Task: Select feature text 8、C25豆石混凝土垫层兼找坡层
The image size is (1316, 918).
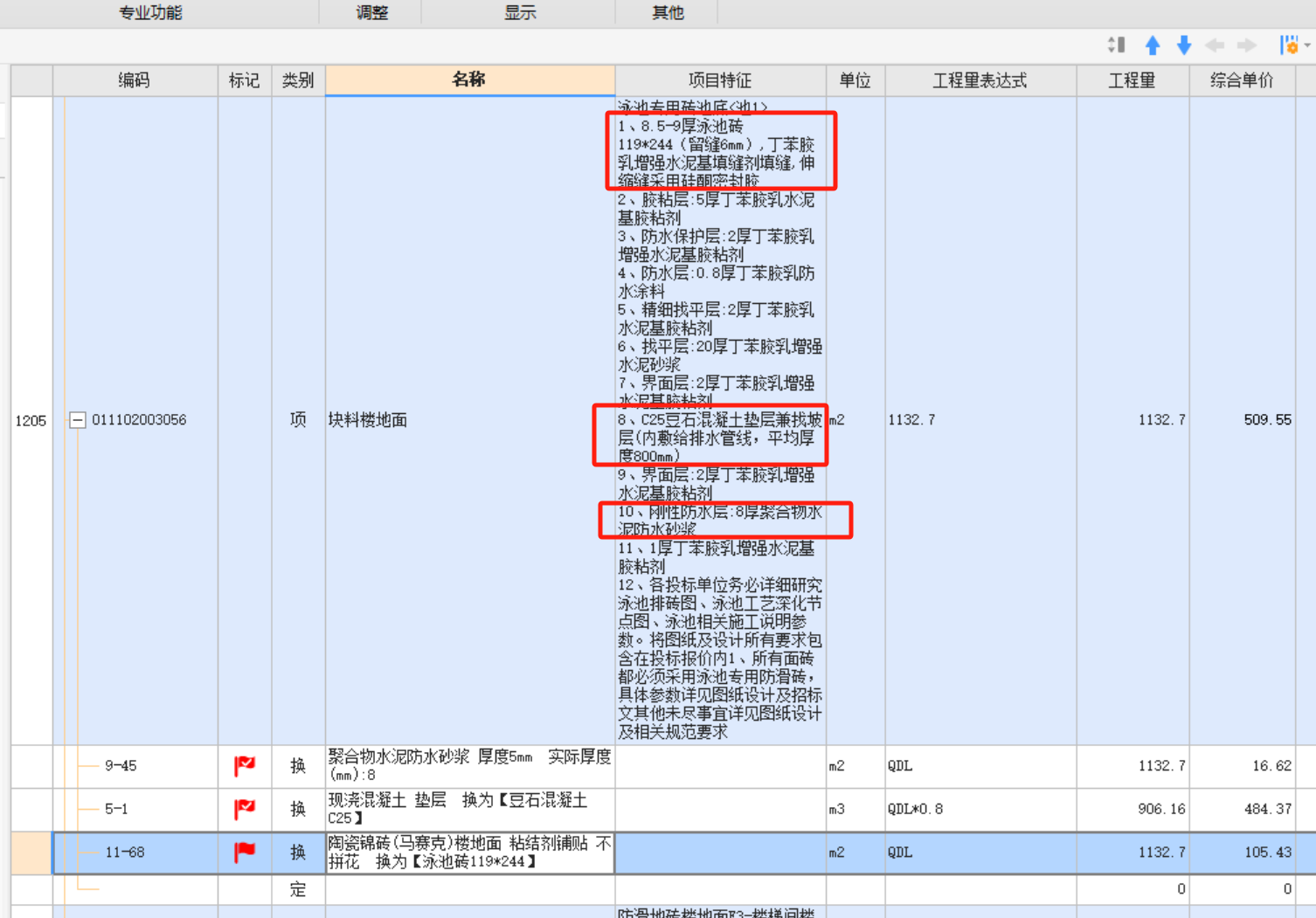Action: point(719,438)
